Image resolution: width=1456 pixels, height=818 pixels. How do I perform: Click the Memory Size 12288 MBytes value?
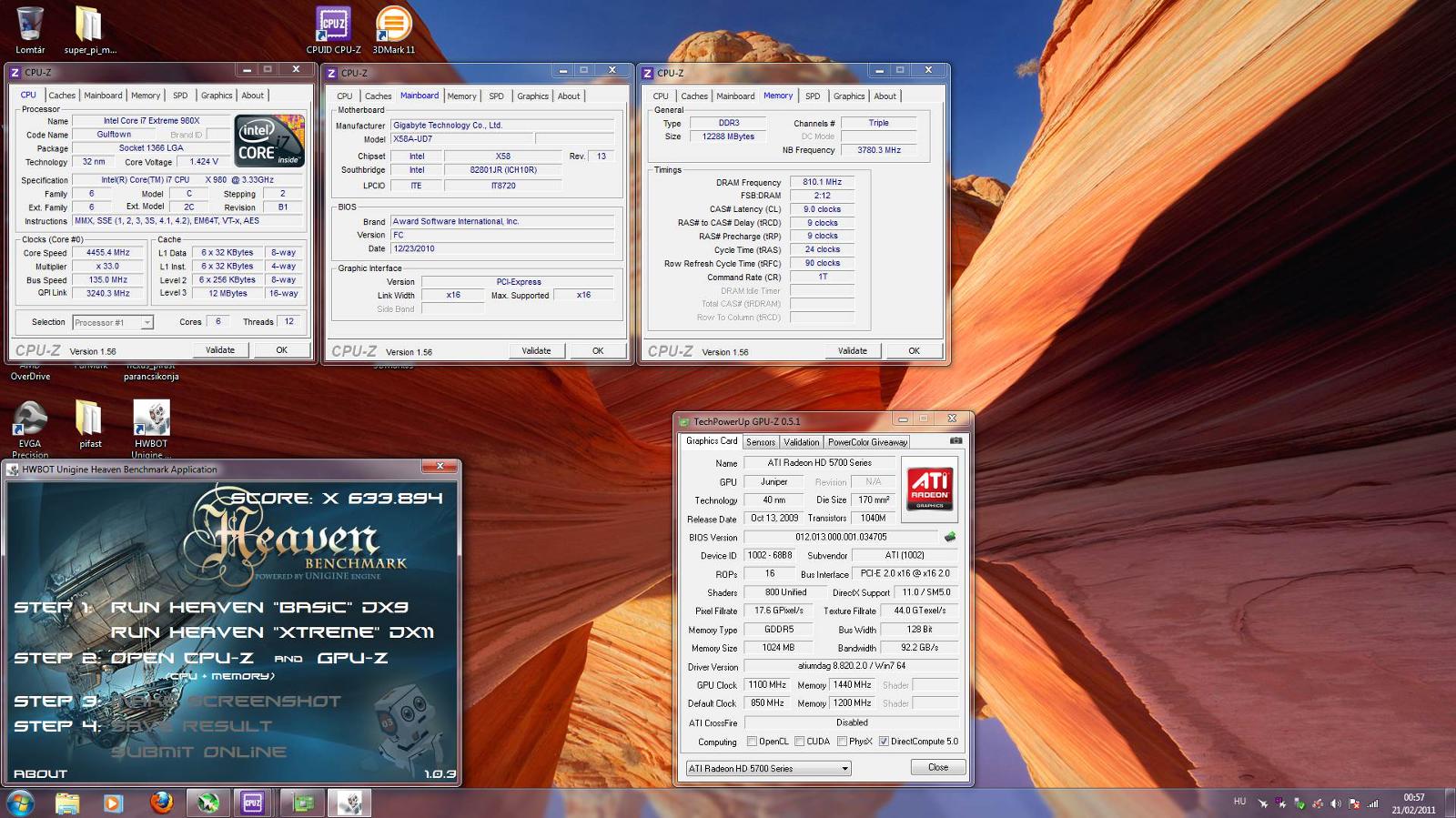(x=728, y=136)
